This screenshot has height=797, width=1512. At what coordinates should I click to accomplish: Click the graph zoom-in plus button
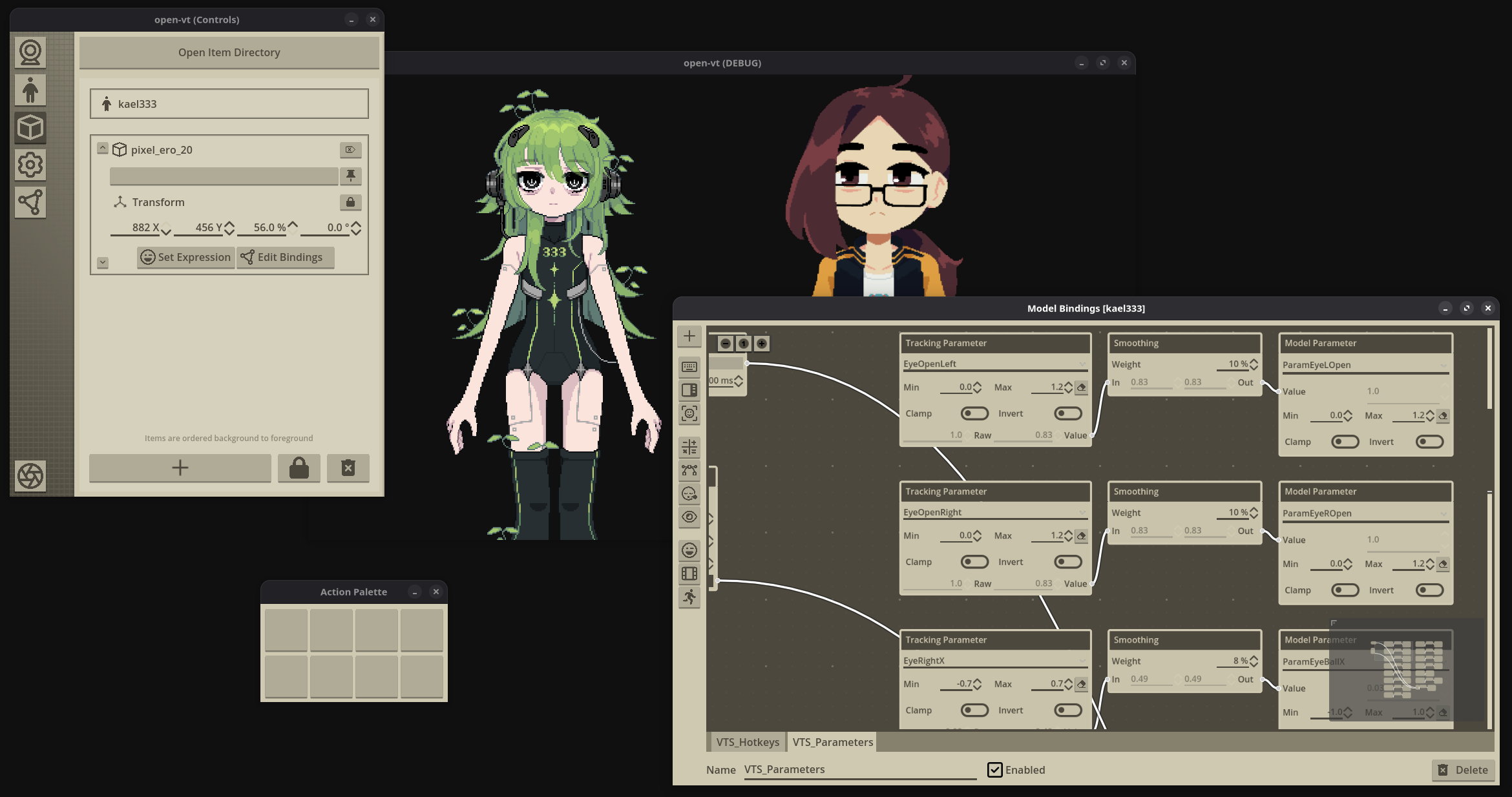[x=762, y=344]
